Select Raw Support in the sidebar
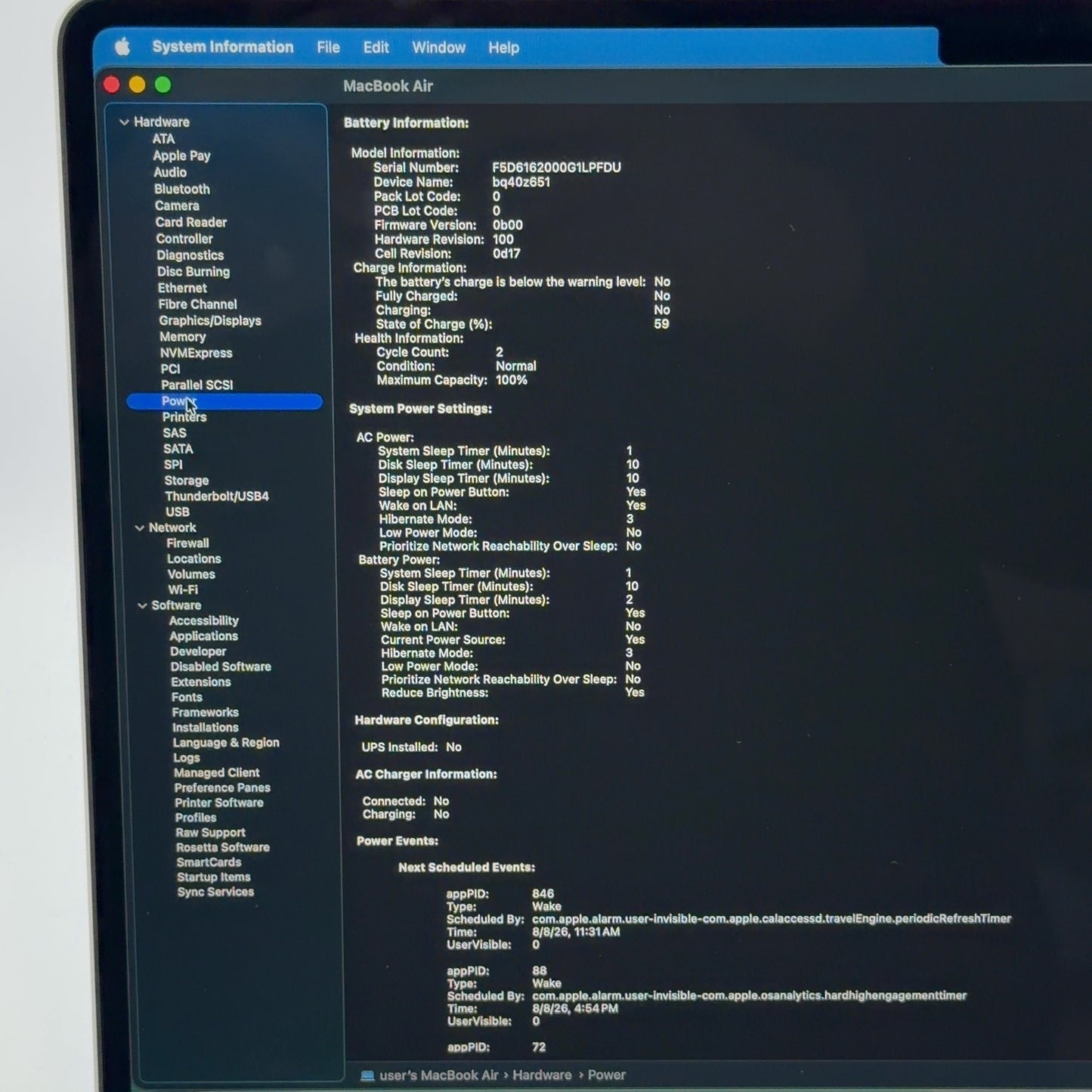This screenshot has width=1092, height=1092. tap(211, 833)
